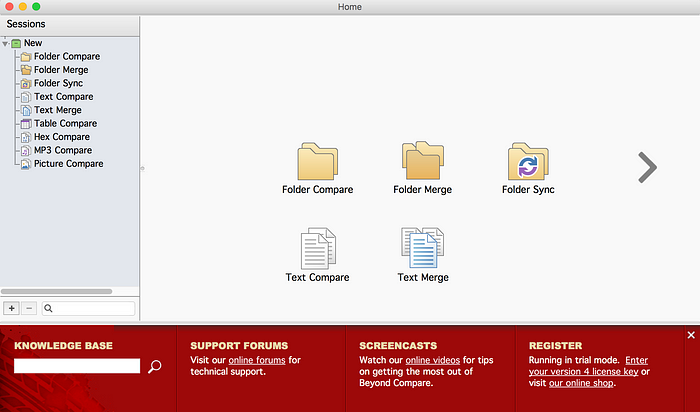Click the green zoom window button
Screen dimensions: 700x412
click(x=36, y=7)
